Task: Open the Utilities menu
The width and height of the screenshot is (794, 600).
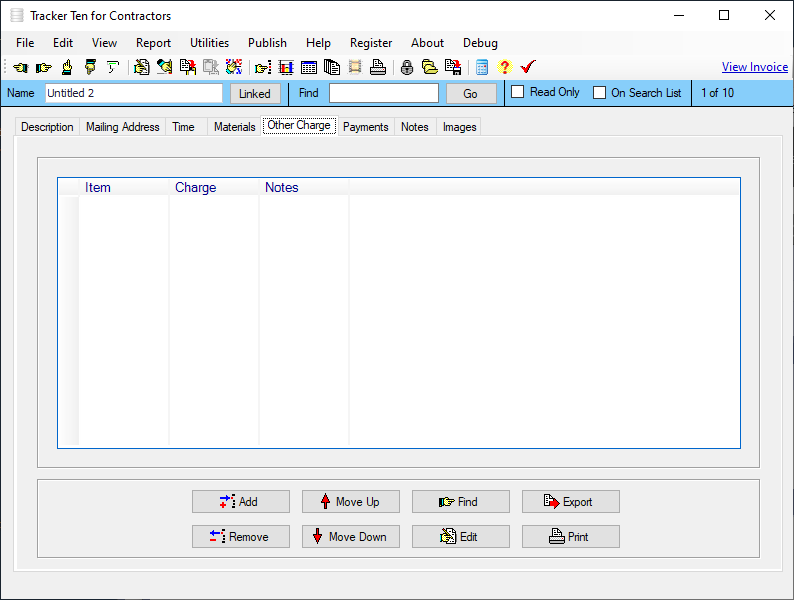Action: click(210, 43)
